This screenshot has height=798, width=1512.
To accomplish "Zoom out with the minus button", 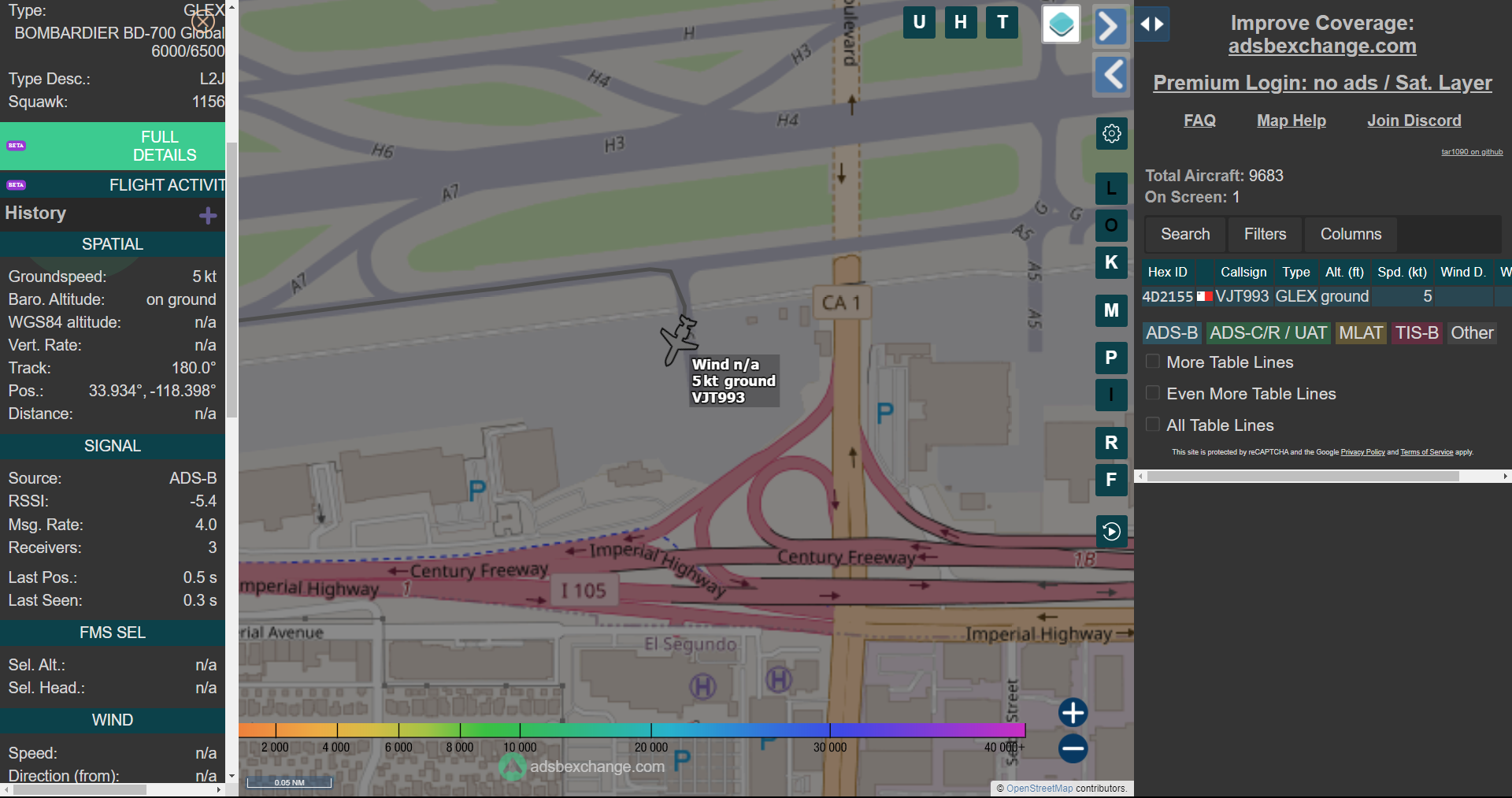I will [x=1073, y=748].
